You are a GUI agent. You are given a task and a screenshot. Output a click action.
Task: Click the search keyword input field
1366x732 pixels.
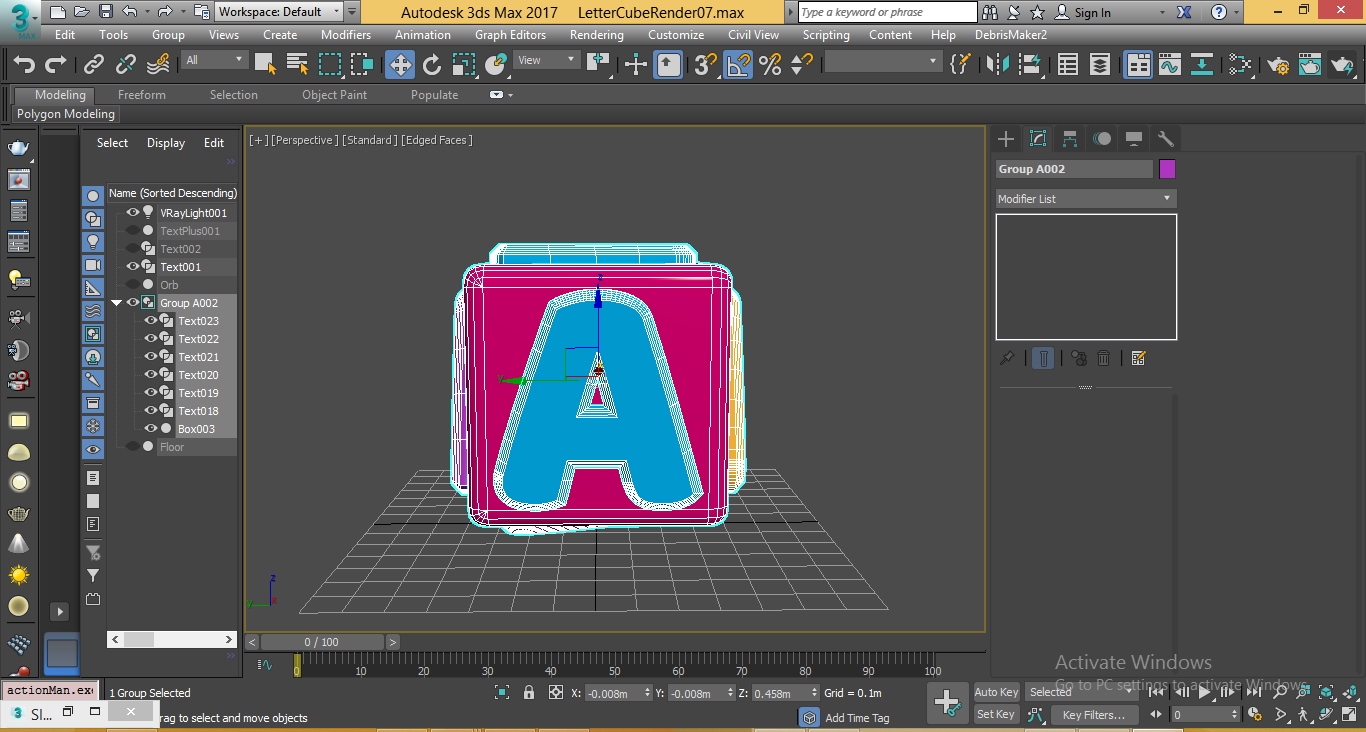(x=888, y=12)
